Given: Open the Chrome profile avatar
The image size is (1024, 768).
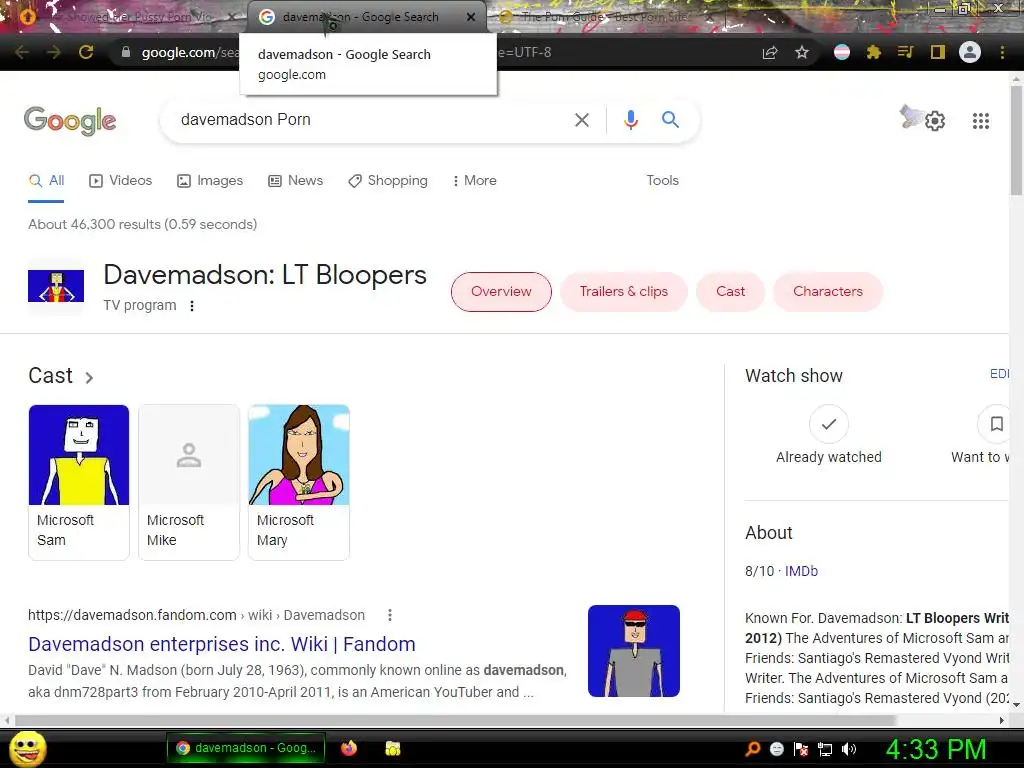Looking at the screenshot, I should tap(970, 52).
